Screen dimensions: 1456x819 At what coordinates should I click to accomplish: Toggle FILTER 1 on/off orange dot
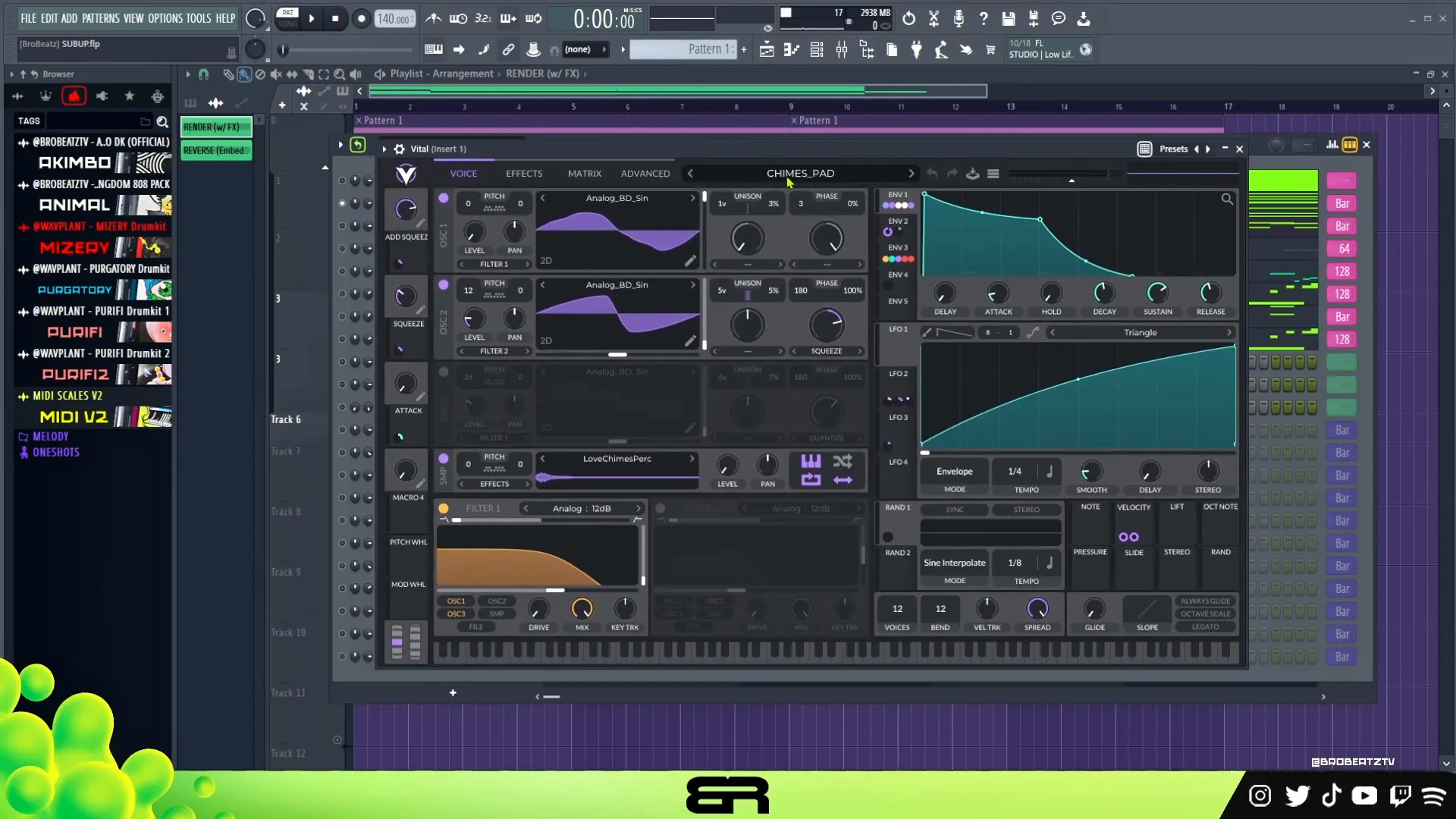tap(444, 508)
